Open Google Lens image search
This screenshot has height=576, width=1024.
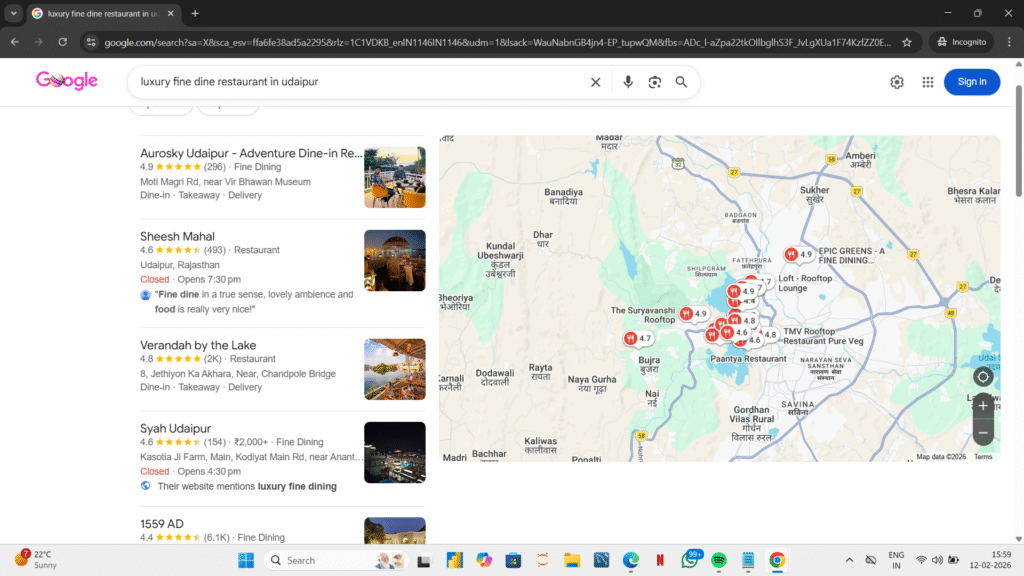click(x=655, y=82)
